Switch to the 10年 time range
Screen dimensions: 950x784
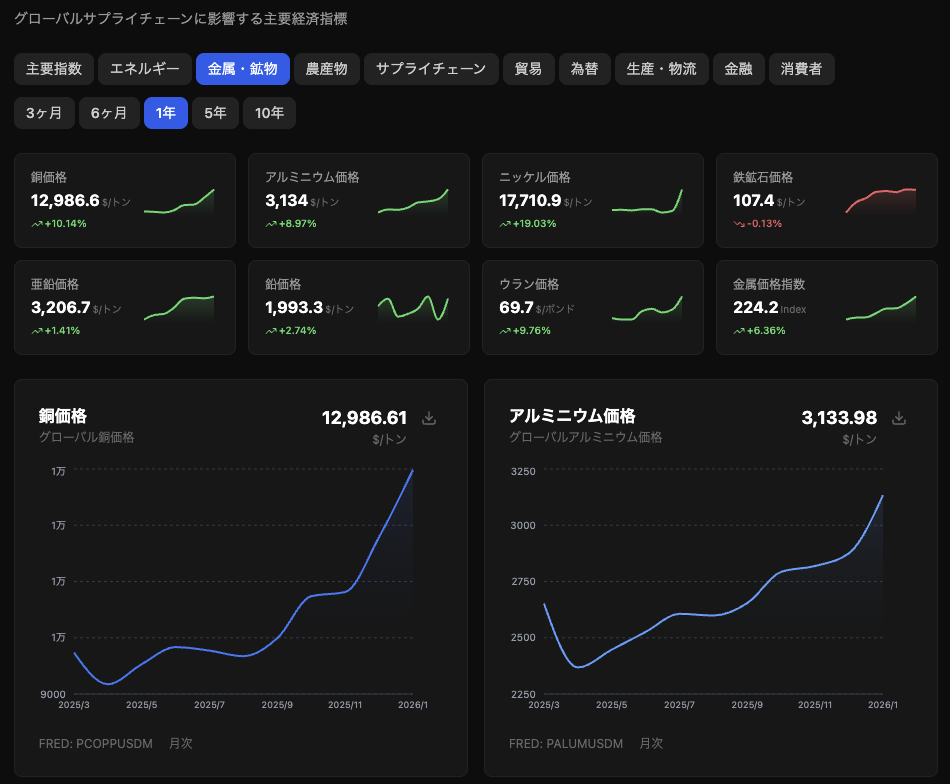pos(269,113)
